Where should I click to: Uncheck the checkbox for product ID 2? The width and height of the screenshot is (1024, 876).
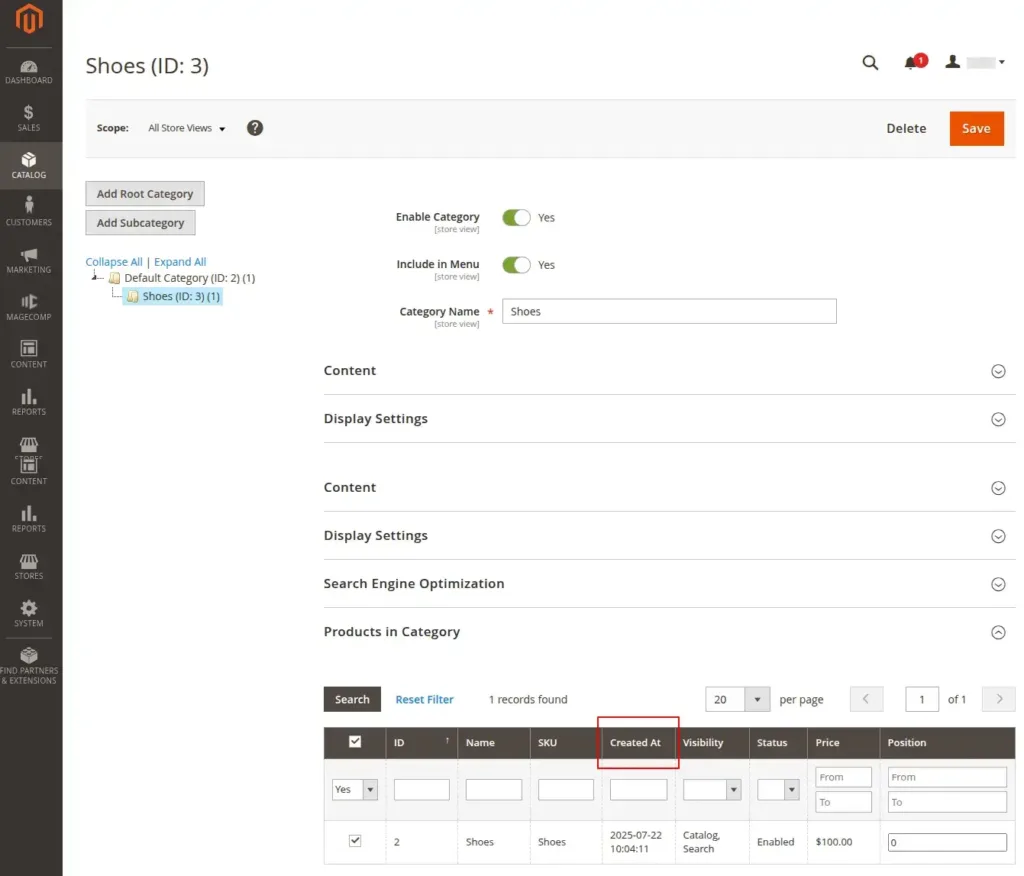click(355, 841)
